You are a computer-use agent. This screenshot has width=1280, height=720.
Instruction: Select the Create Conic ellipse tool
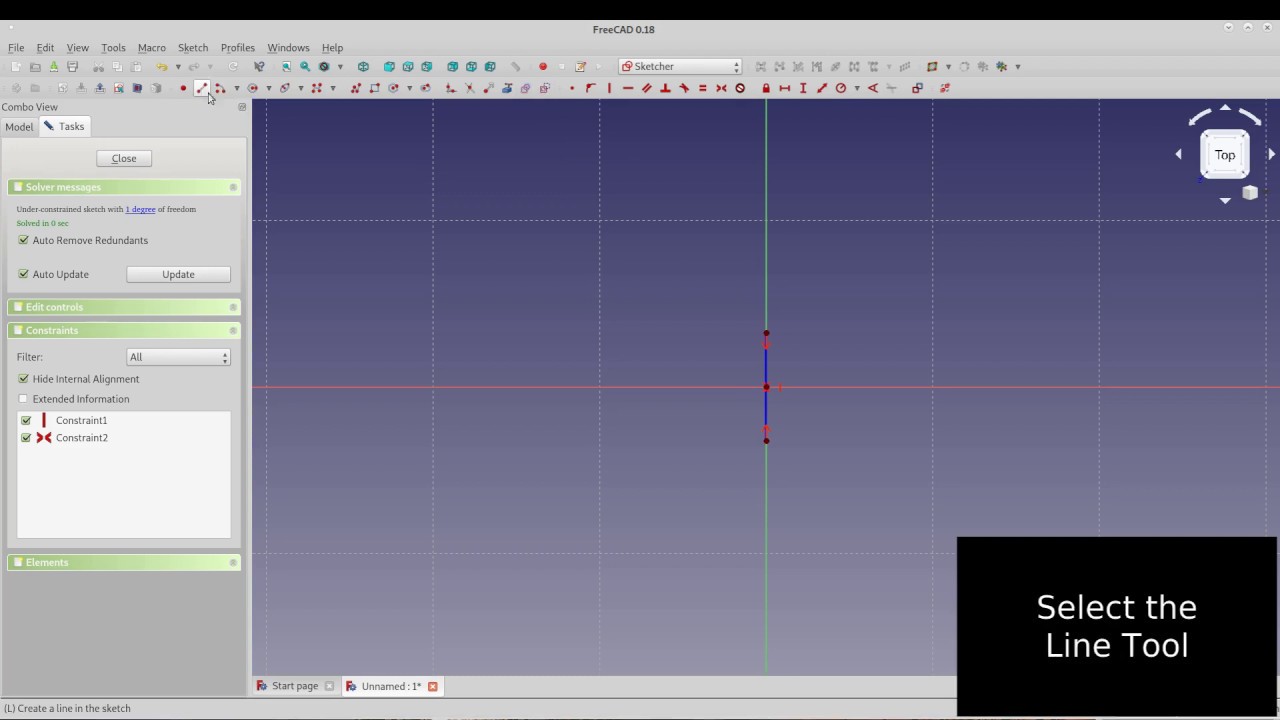click(285, 88)
